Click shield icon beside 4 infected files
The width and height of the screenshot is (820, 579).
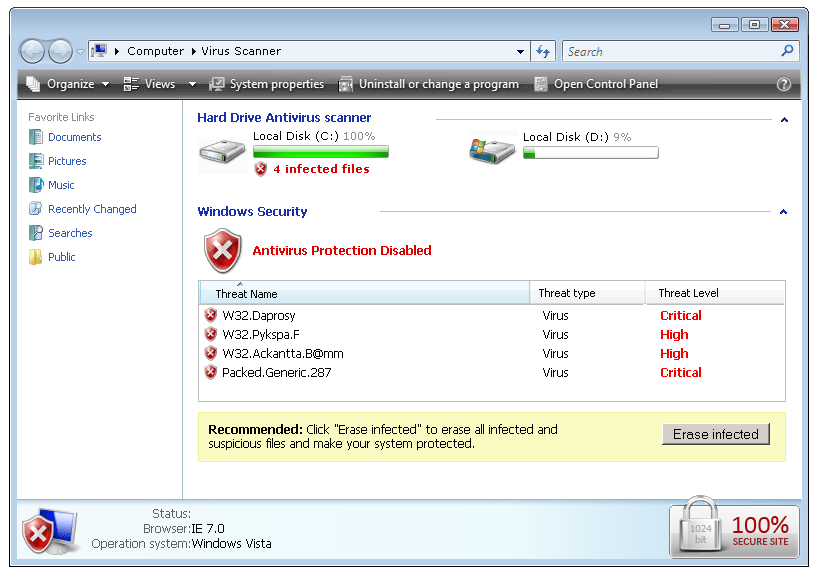pyautogui.click(x=260, y=169)
